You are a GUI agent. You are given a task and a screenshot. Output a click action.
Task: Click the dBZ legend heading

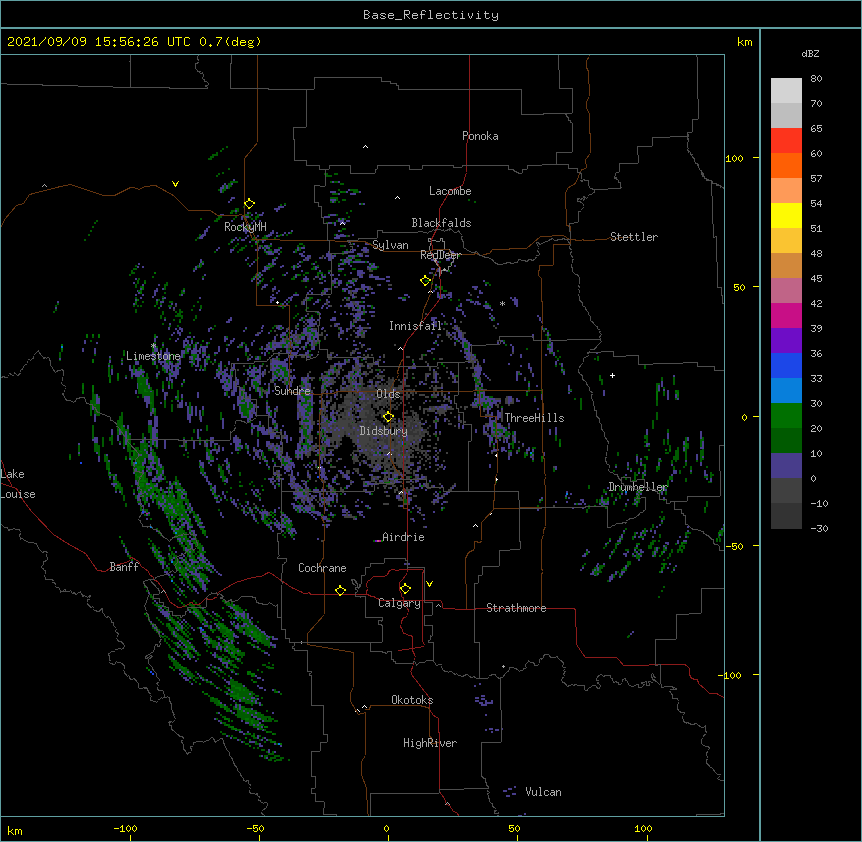pos(810,53)
